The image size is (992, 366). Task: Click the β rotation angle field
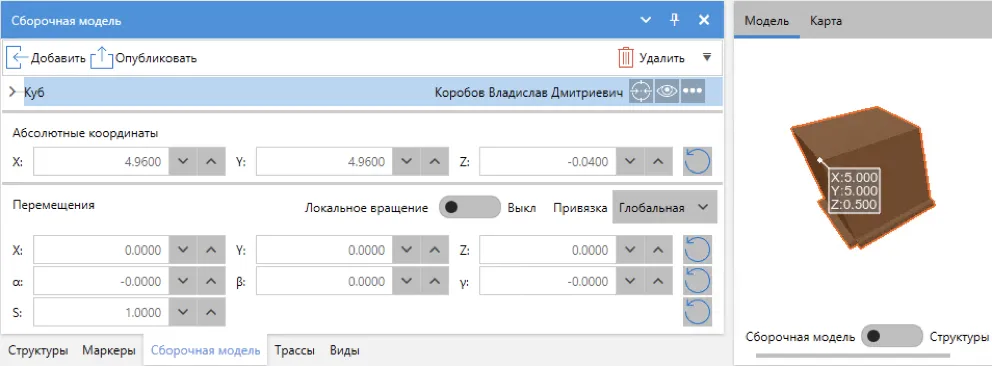[x=324, y=281]
